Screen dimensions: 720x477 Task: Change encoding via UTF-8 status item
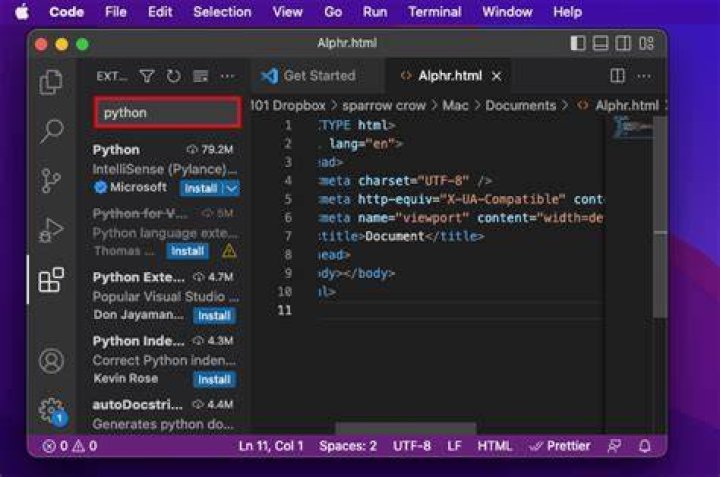tap(412, 446)
